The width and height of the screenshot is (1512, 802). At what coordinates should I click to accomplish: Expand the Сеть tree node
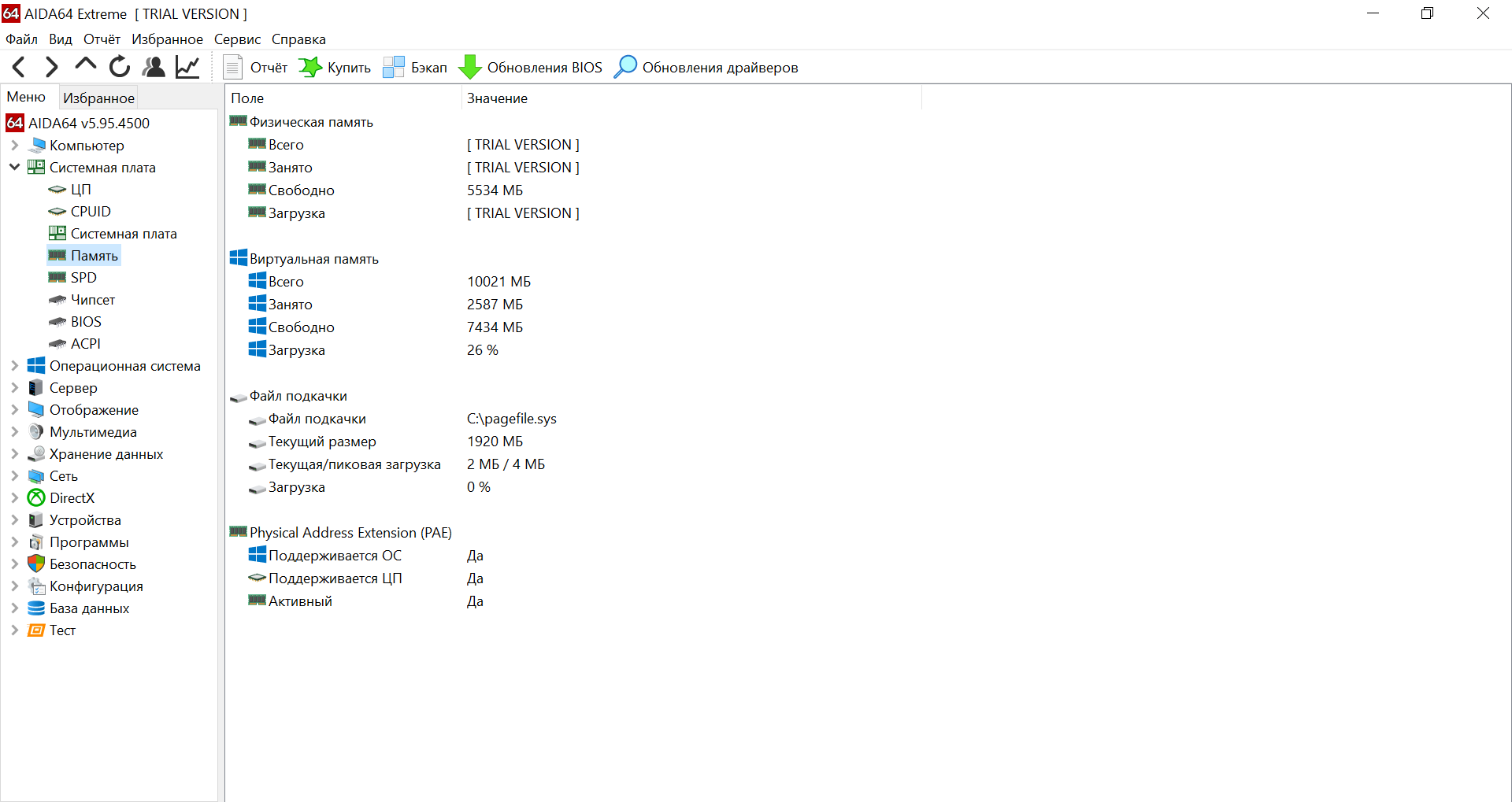[x=14, y=475]
